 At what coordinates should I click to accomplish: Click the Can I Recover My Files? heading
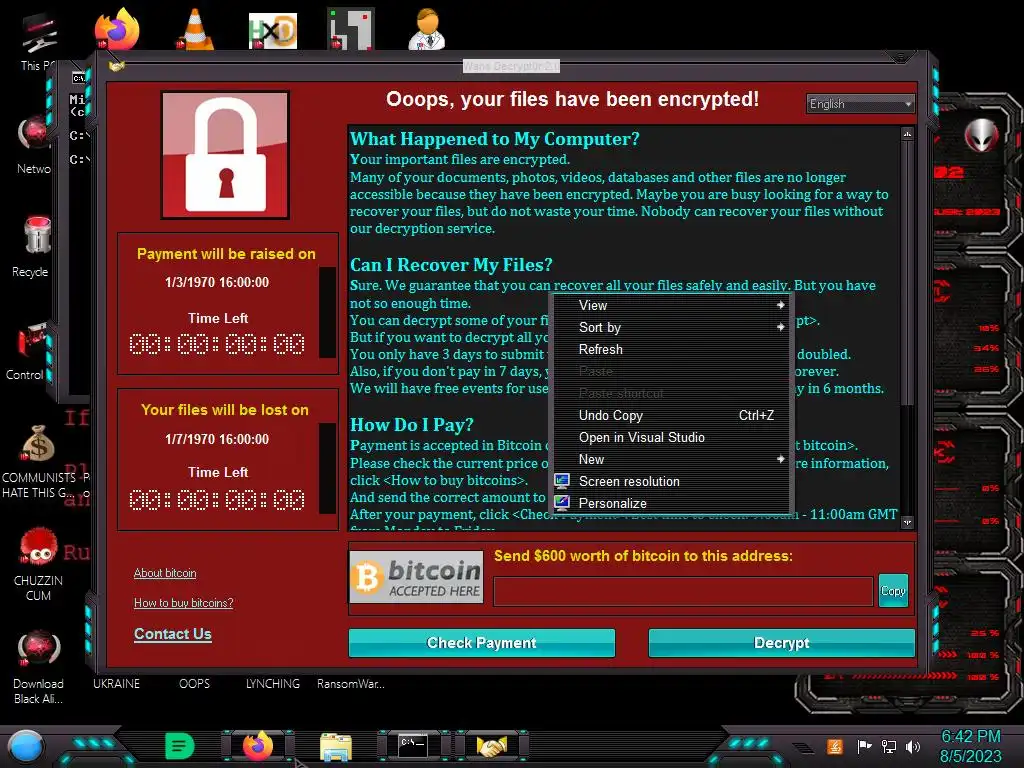[x=451, y=264]
